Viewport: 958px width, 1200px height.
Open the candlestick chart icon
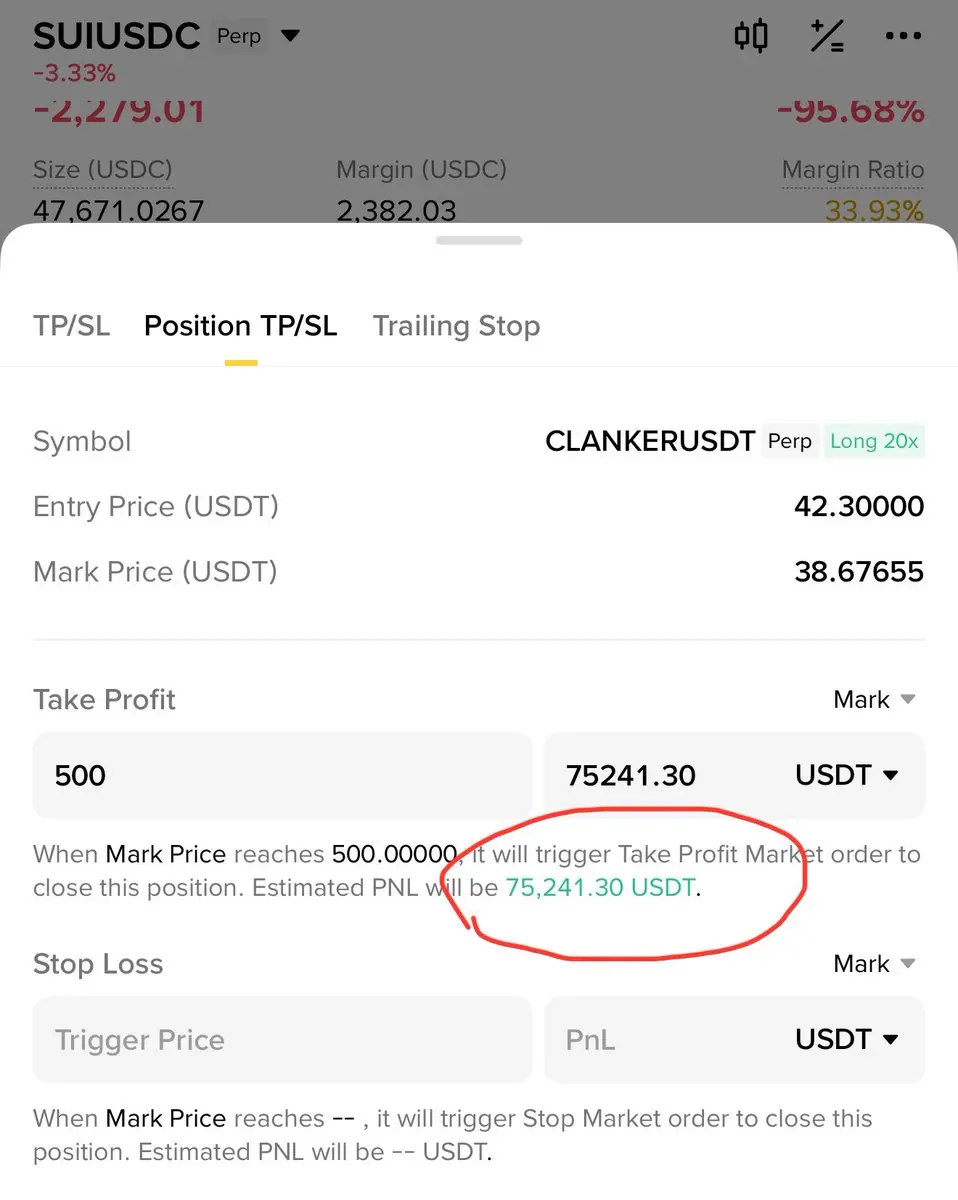(751, 36)
